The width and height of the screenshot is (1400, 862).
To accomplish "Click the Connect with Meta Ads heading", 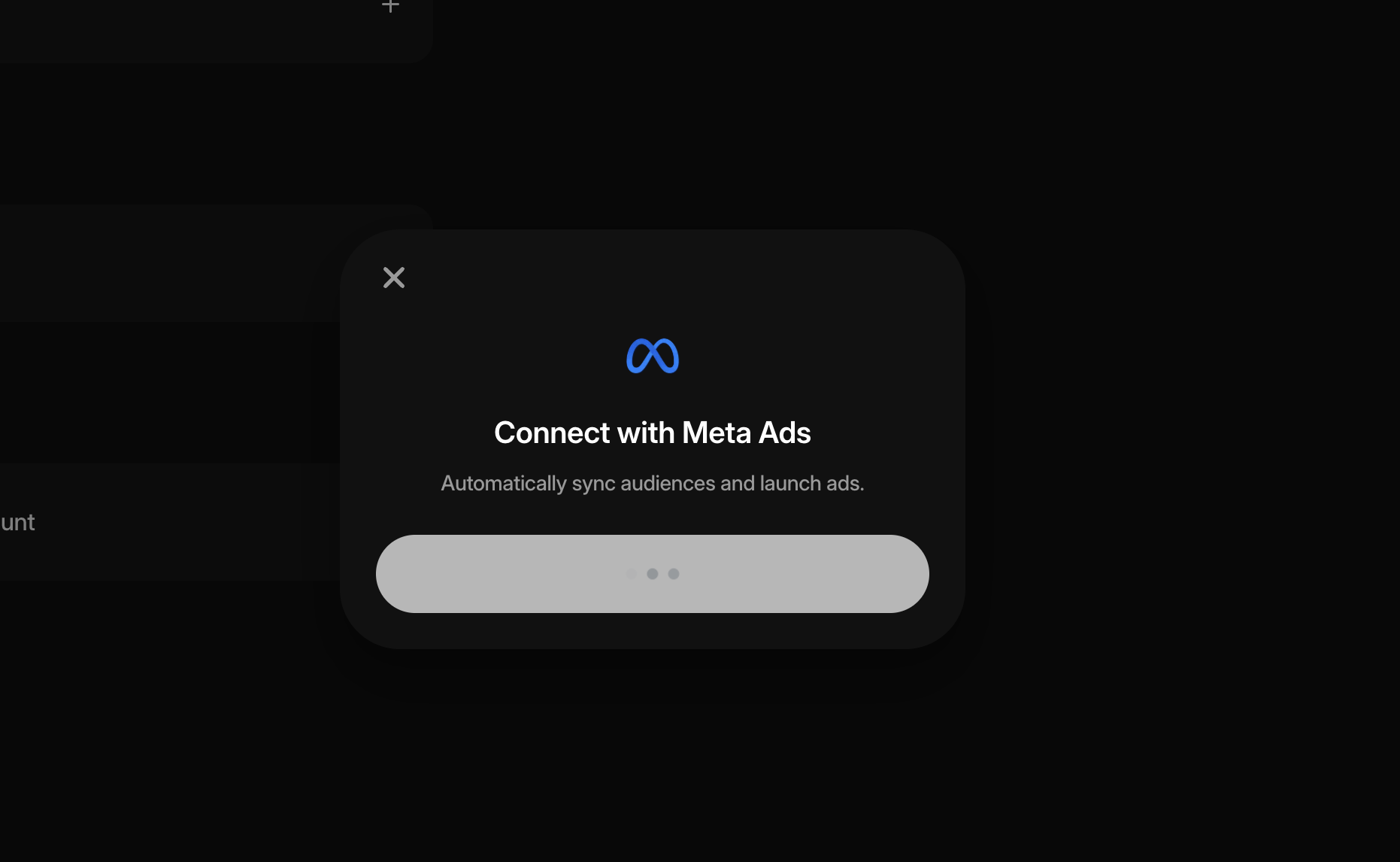I will [653, 433].
